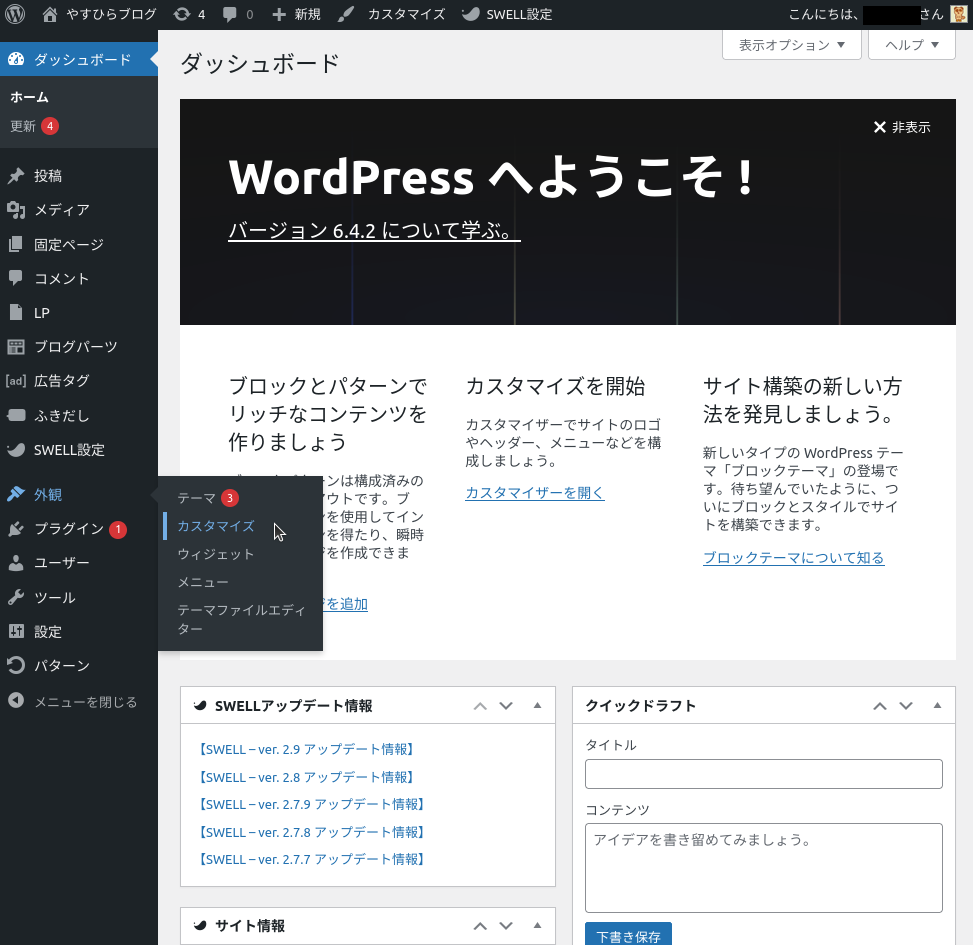Click the brush icon for カスタマイズ in admin bar
The height and width of the screenshot is (945, 973).
coord(346,14)
